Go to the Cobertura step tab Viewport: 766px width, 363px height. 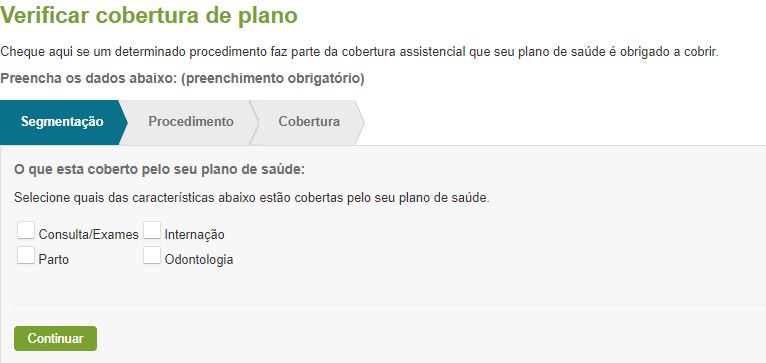click(x=309, y=122)
